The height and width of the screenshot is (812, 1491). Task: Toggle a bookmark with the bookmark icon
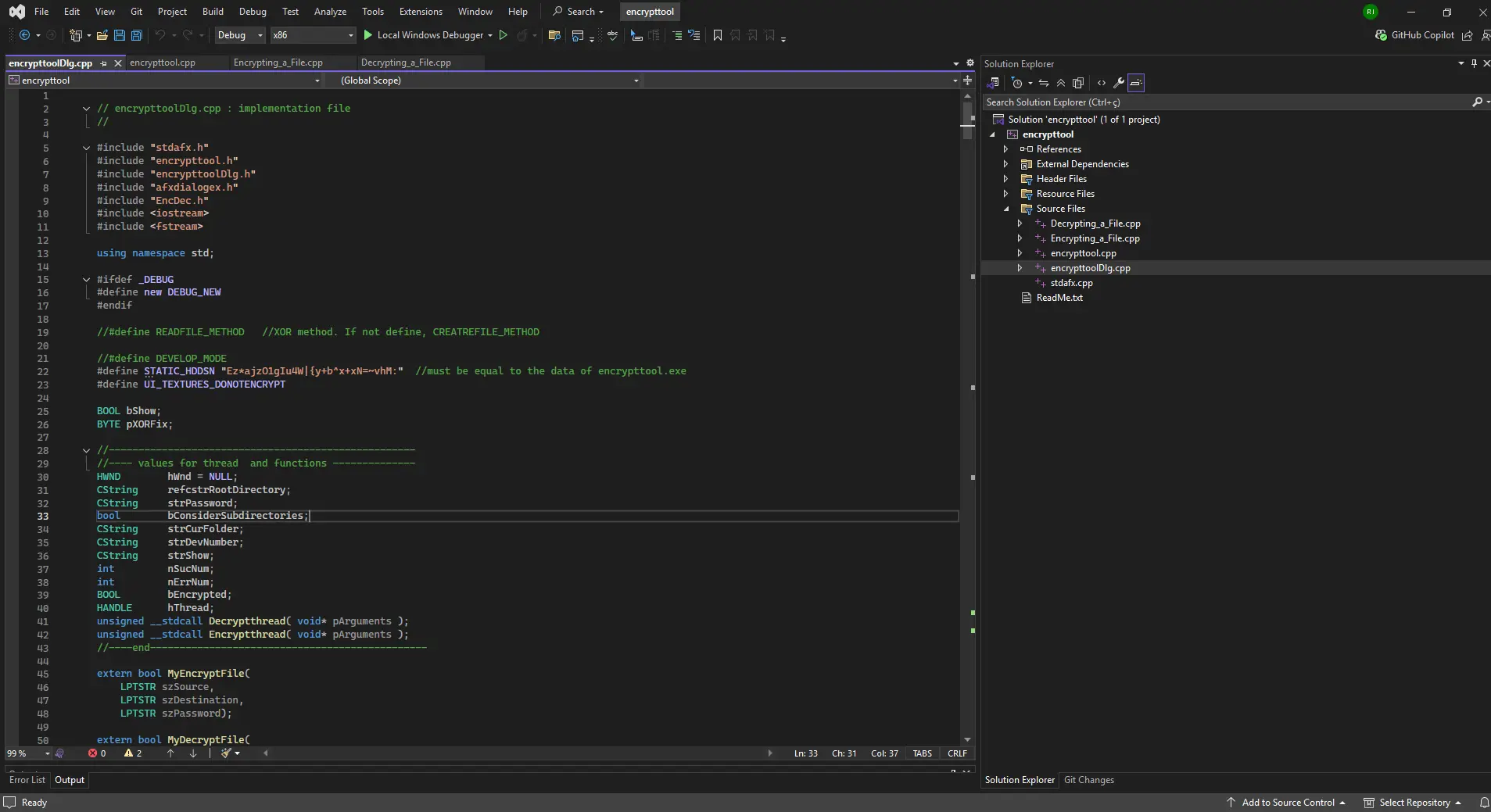tap(718, 35)
